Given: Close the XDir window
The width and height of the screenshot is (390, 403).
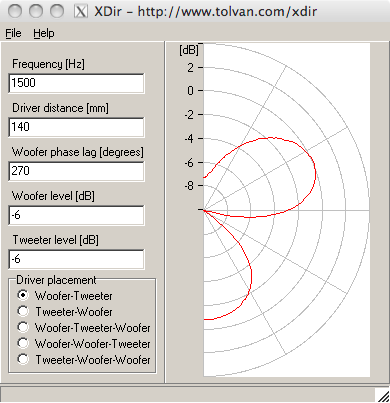Looking at the screenshot, I should tap(15, 11).
